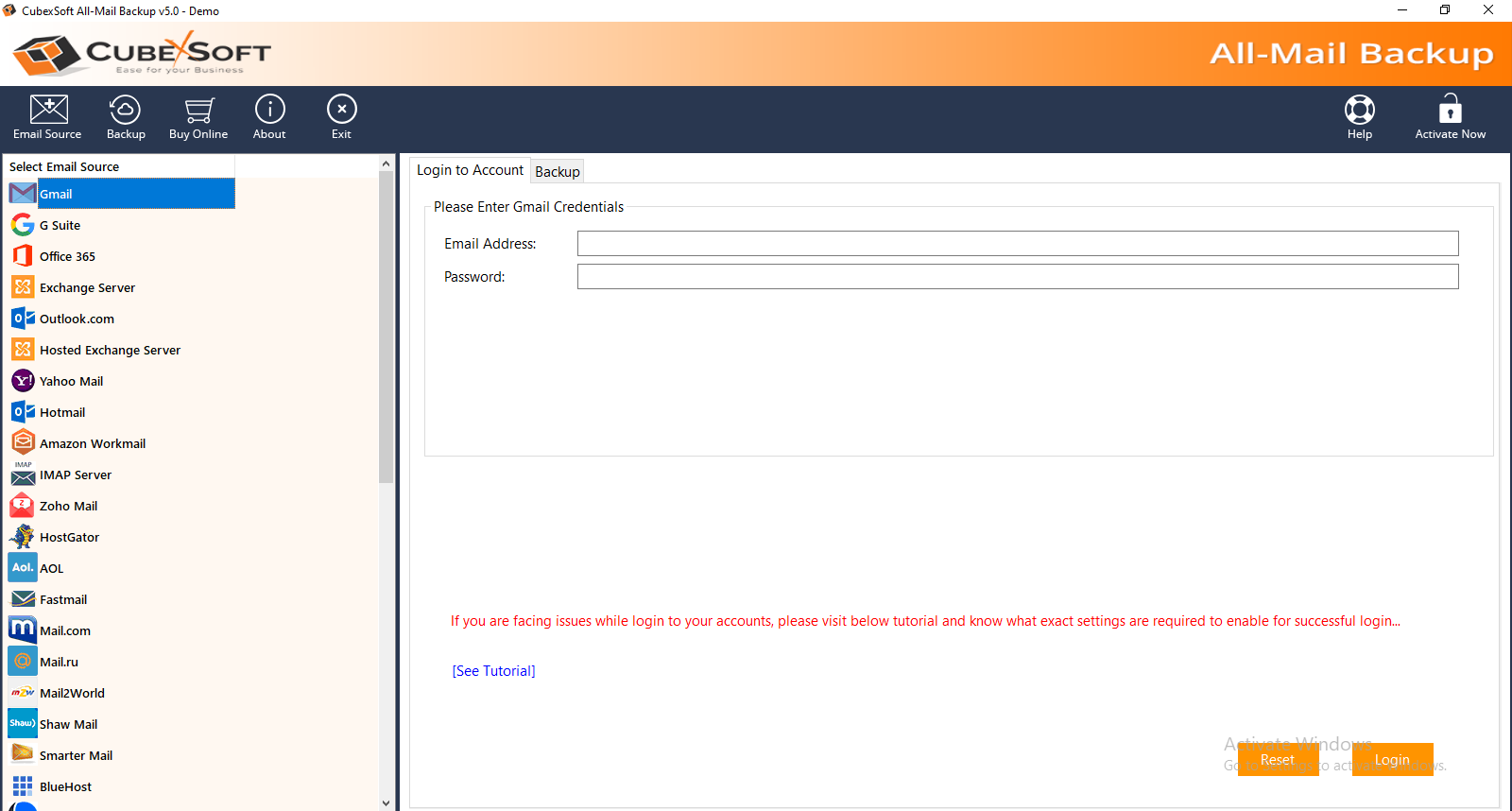Choose the Exchange Server icon
1512x811 pixels.
click(23, 287)
